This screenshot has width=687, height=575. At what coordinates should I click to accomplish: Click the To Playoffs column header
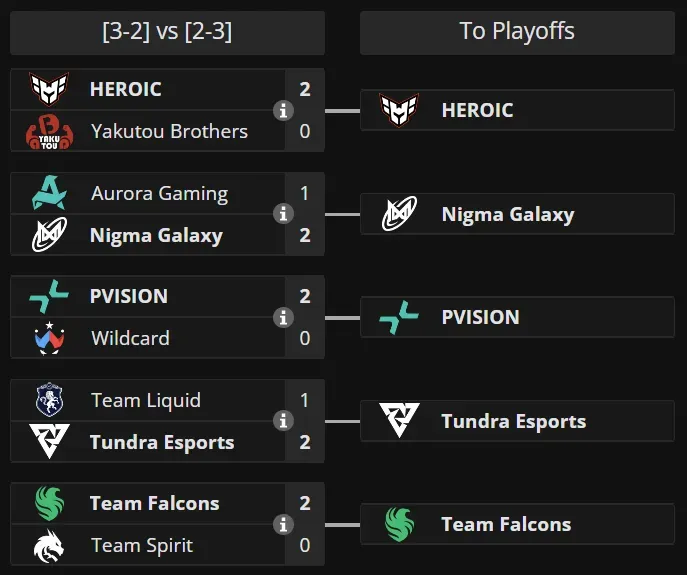[517, 32]
